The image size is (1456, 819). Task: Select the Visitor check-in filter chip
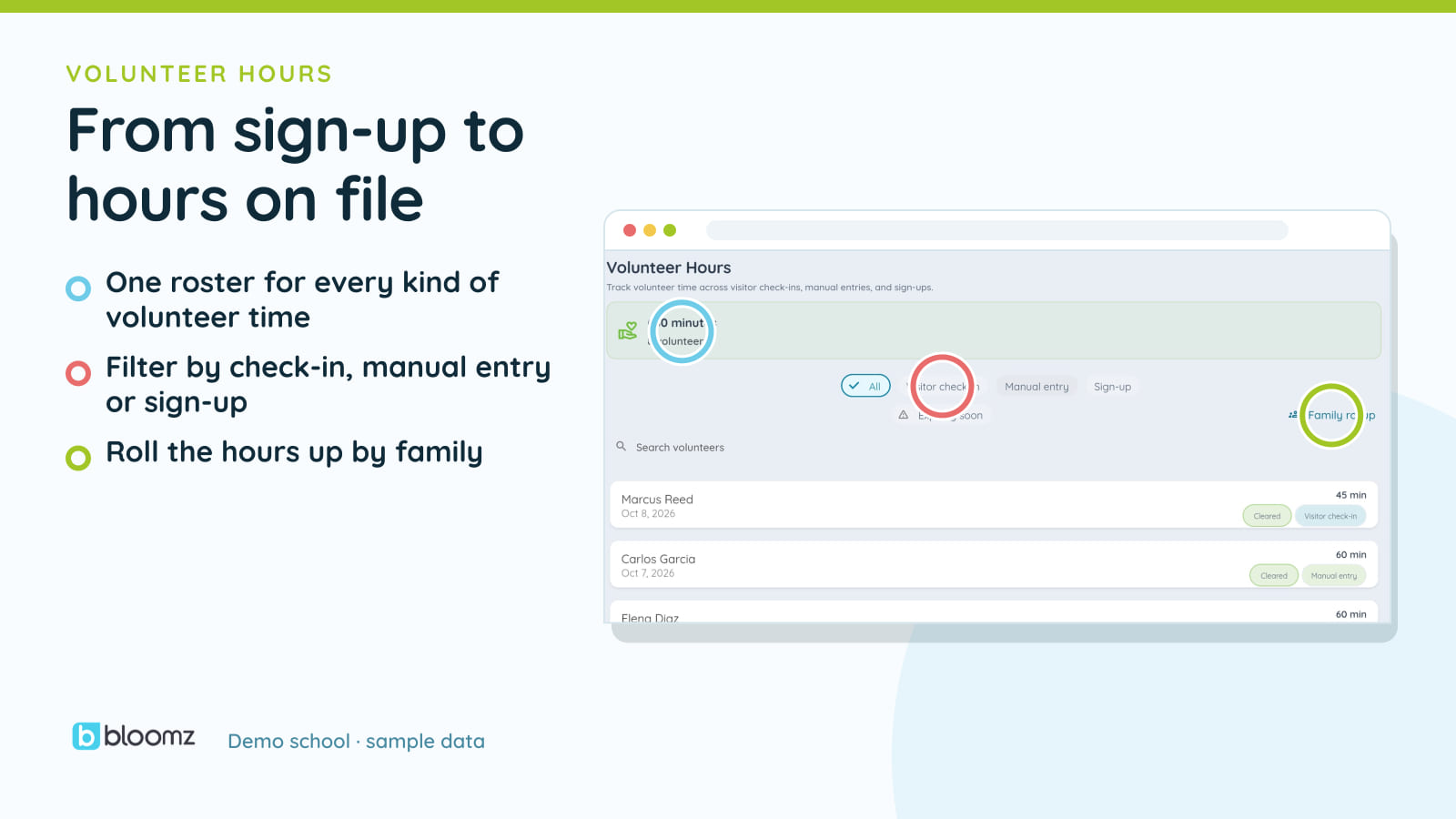click(942, 387)
